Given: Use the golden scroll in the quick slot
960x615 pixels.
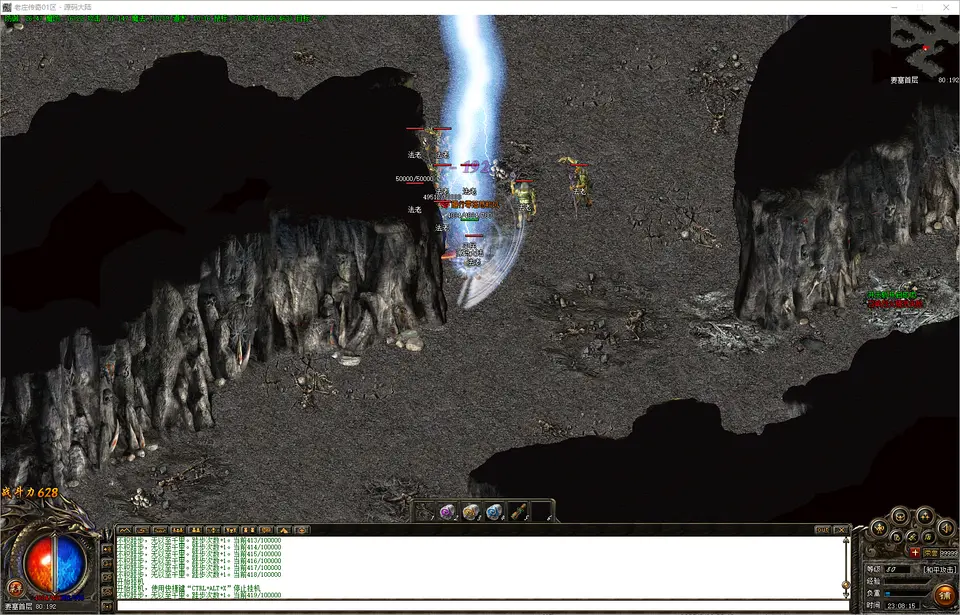Looking at the screenshot, I should point(470,512).
